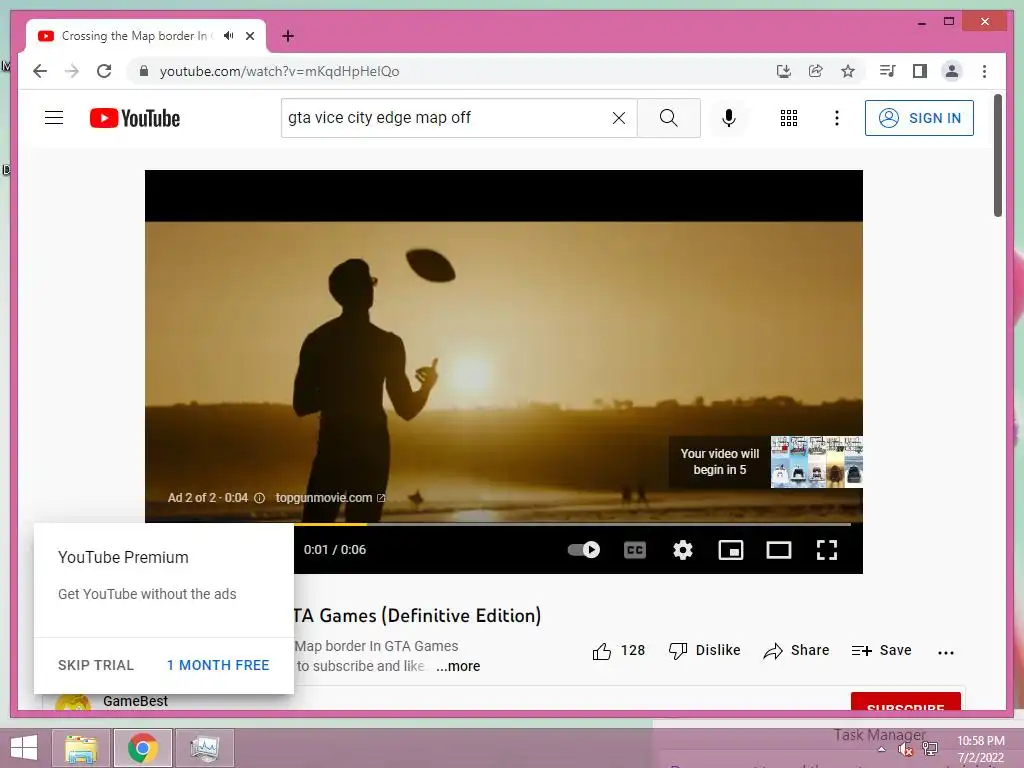Reload the current YouTube page
The height and width of the screenshot is (768, 1024).
click(x=104, y=71)
